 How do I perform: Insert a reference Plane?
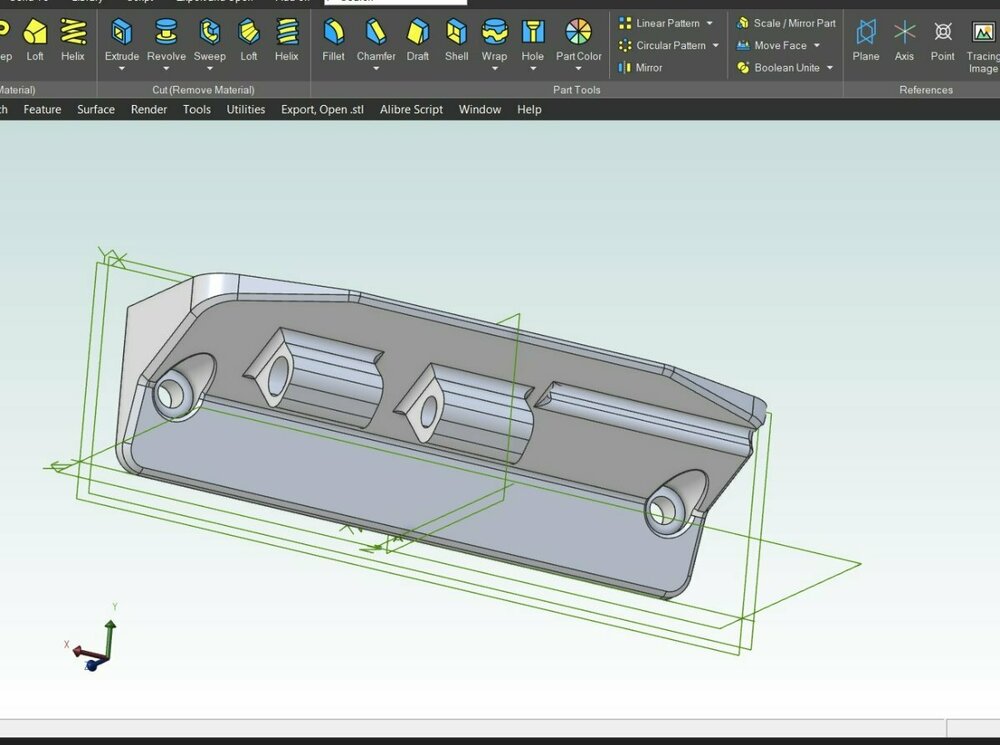(x=866, y=40)
